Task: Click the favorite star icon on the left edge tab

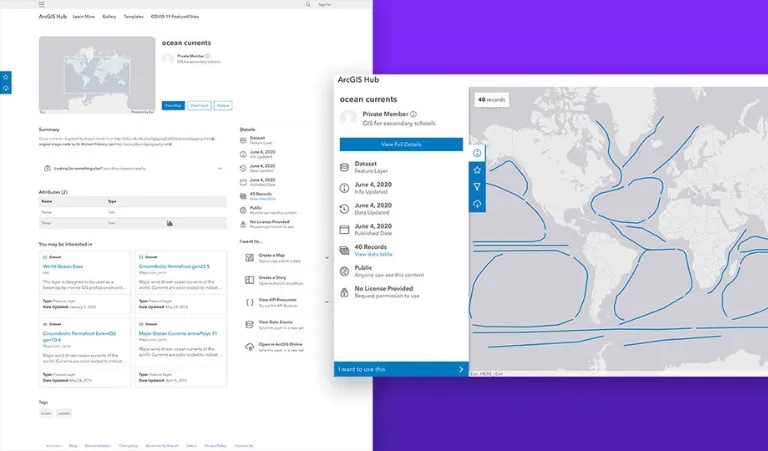Action: [5, 77]
